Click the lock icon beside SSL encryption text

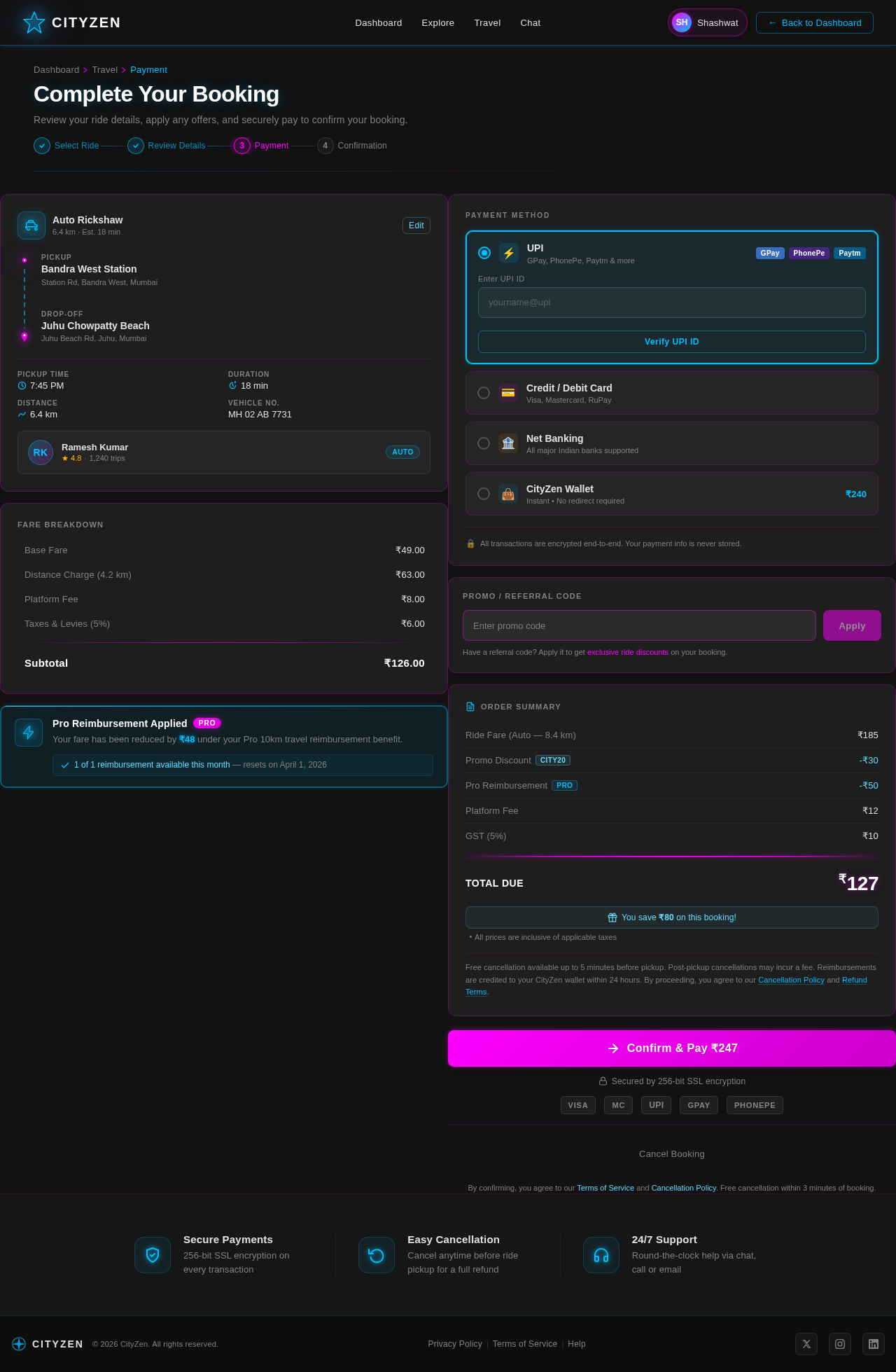tap(603, 1081)
